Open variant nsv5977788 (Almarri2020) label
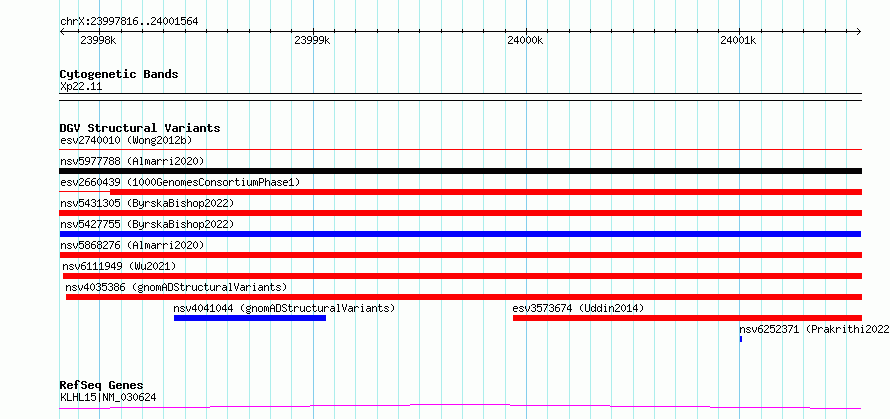This screenshot has height=419, width=890. click(x=132, y=161)
